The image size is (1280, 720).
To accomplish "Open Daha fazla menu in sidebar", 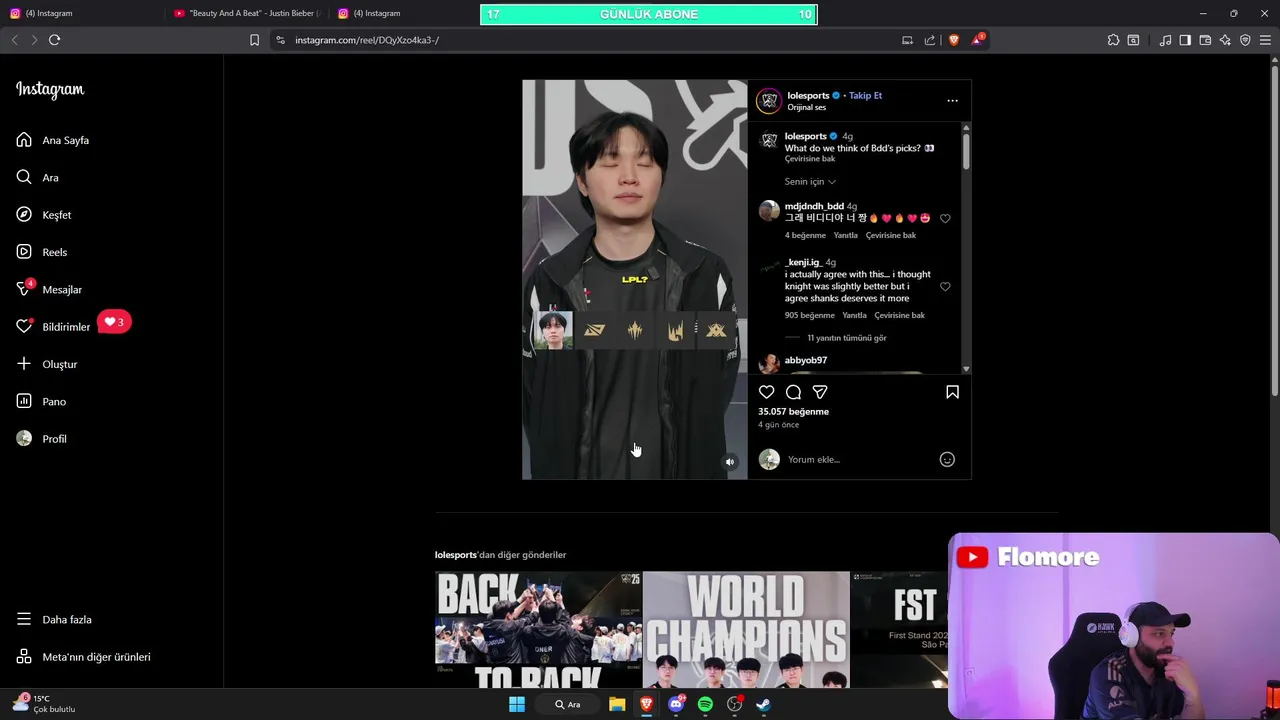I will coord(54,619).
